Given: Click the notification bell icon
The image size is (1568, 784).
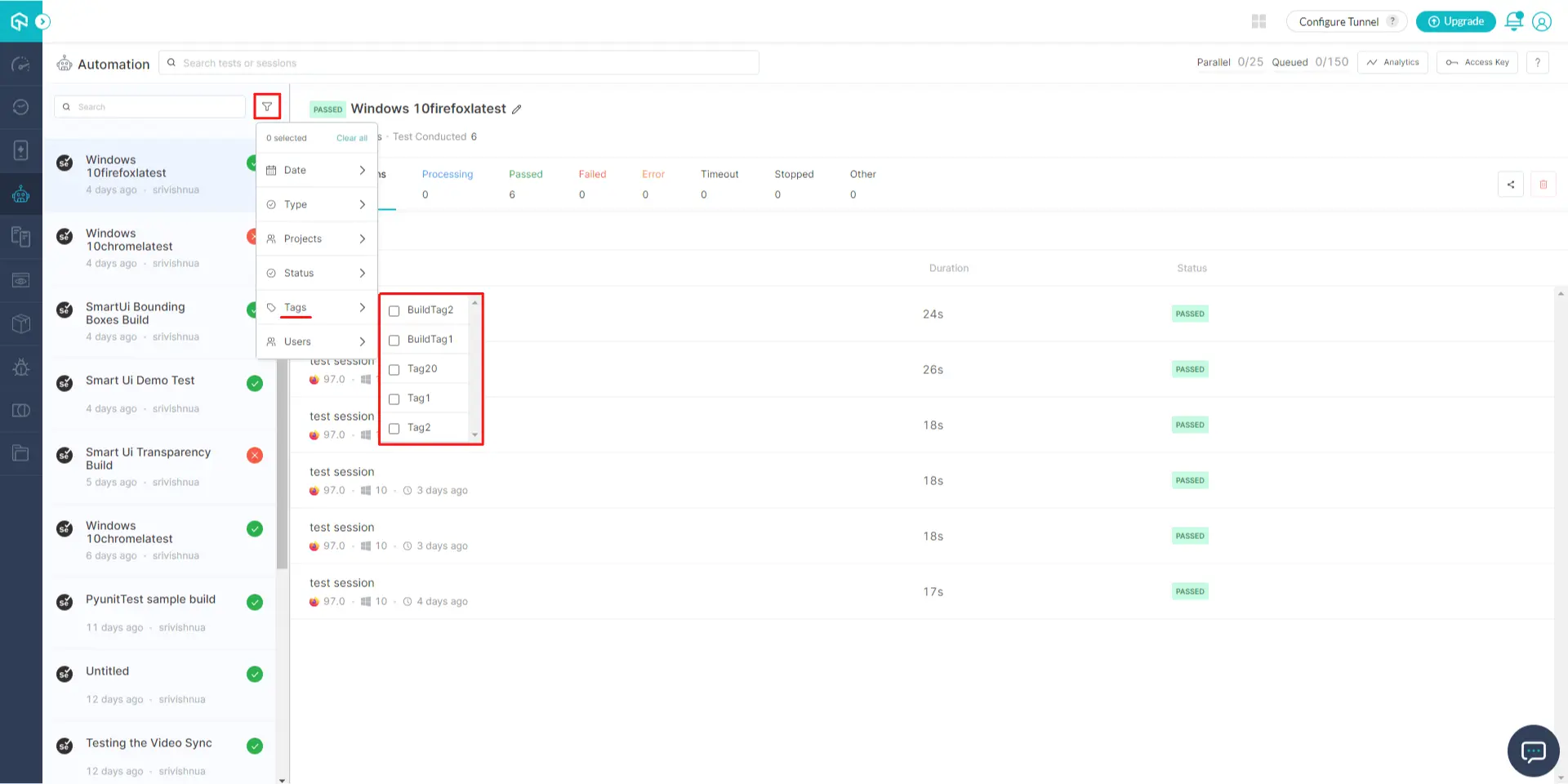Looking at the screenshot, I should coord(1513,20).
